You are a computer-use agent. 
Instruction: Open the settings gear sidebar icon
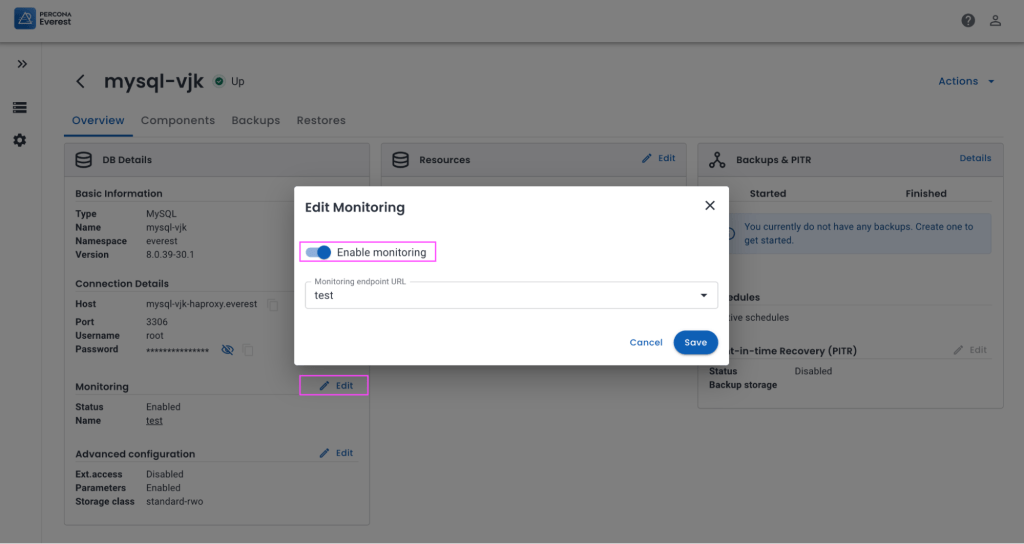pyautogui.click(x=20, y=140)
